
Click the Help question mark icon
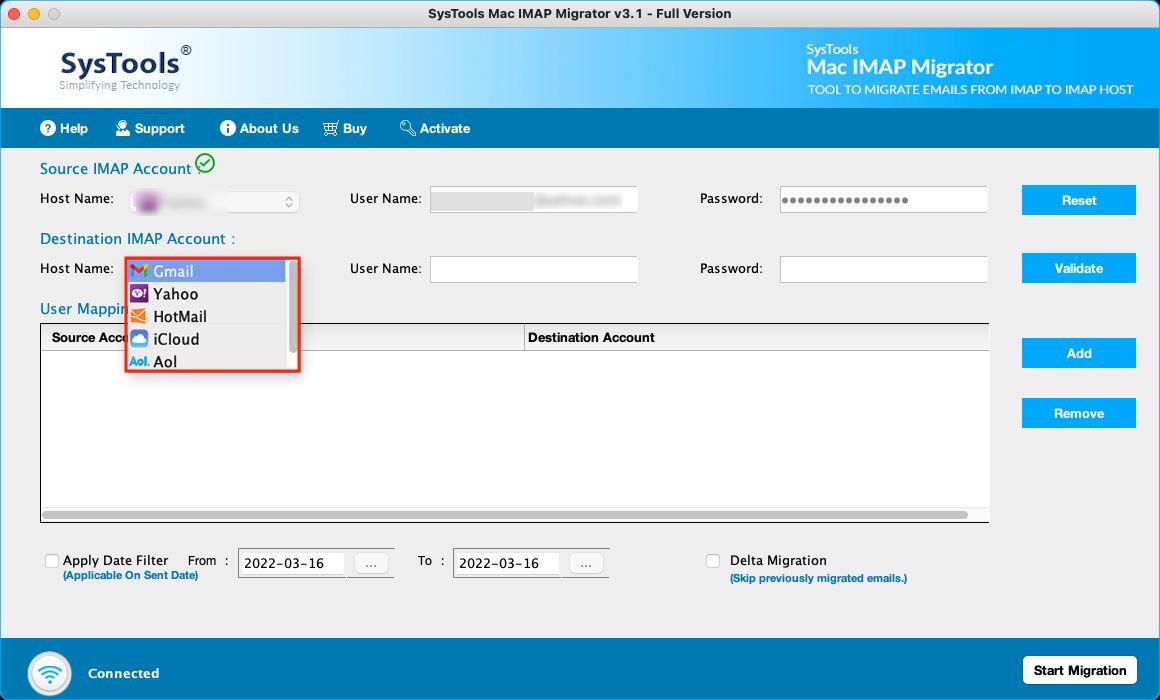[48, 128]
